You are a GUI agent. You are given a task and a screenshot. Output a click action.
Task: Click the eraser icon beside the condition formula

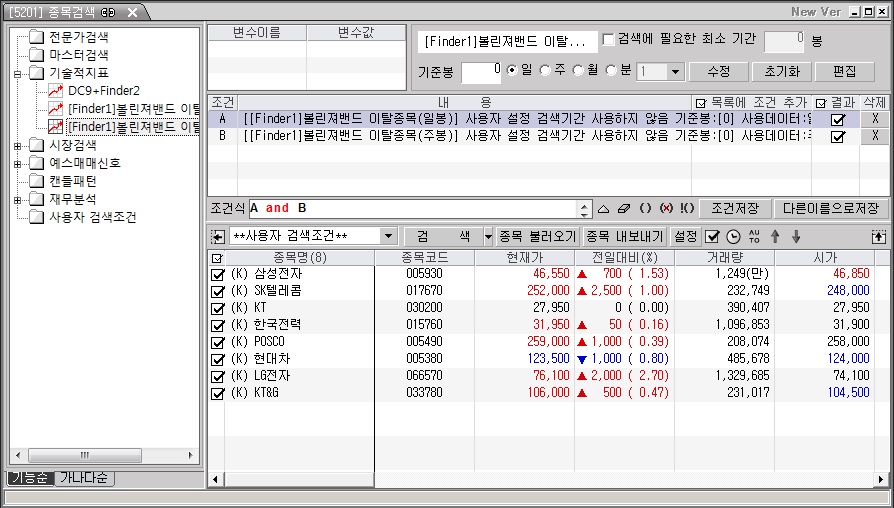coord(624,209)
